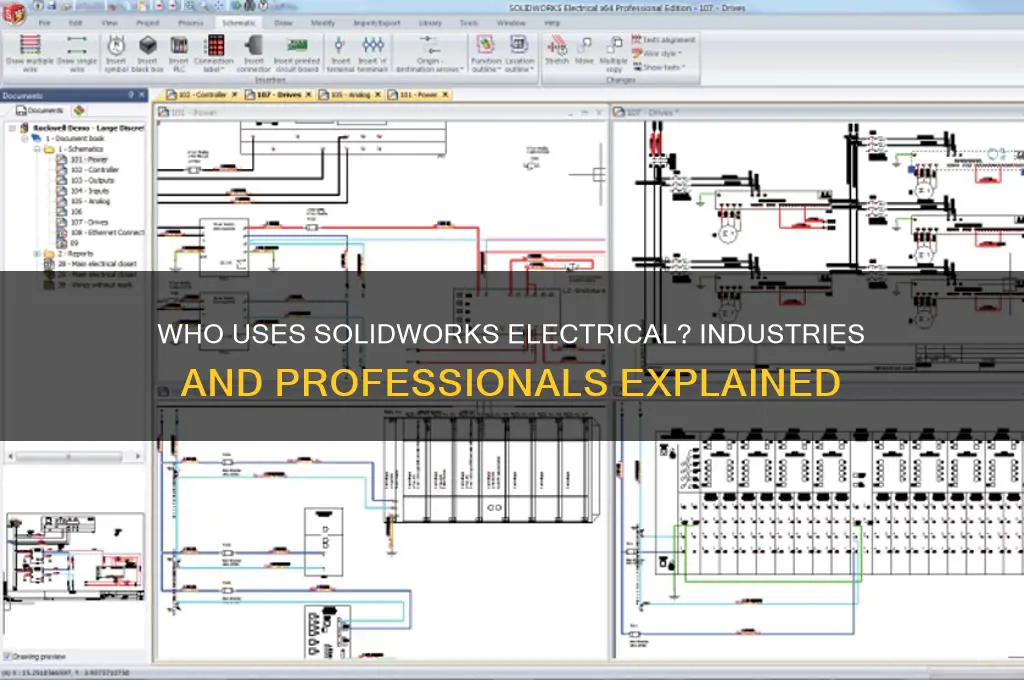Select 101 - Power in the tree

coord(88,159)
